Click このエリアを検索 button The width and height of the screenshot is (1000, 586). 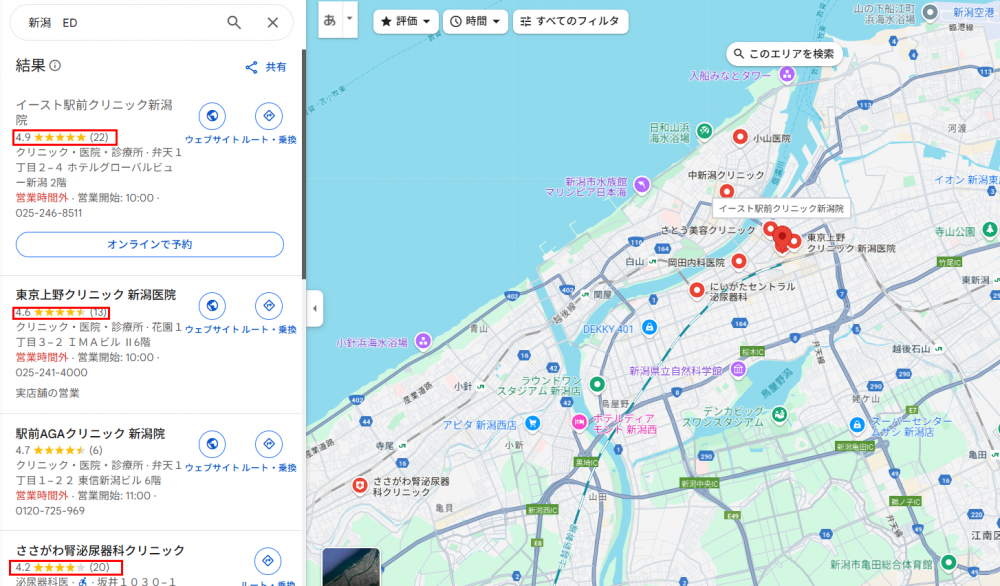783,54
